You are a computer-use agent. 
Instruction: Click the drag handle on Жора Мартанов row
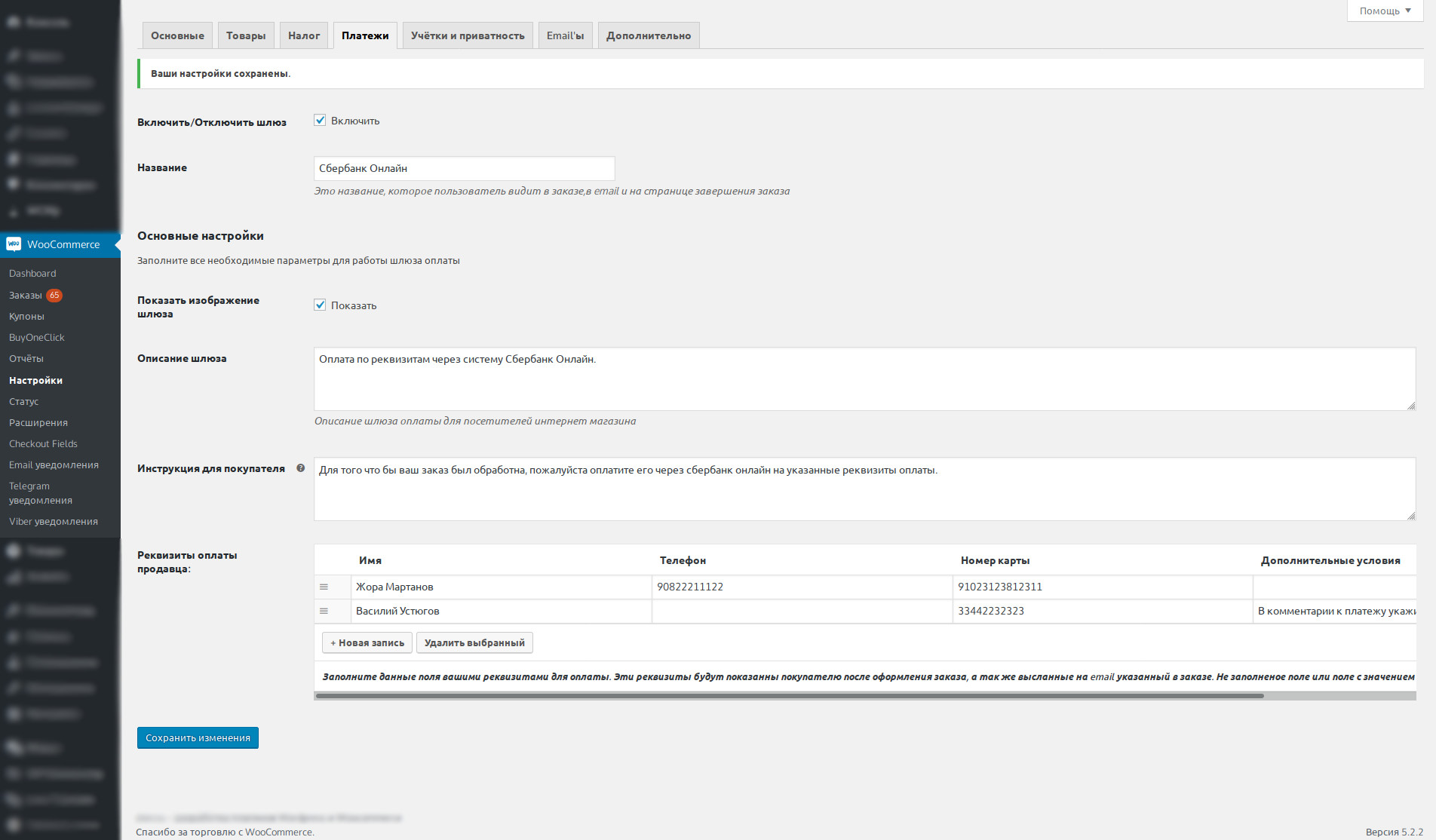tap(325, 587)
